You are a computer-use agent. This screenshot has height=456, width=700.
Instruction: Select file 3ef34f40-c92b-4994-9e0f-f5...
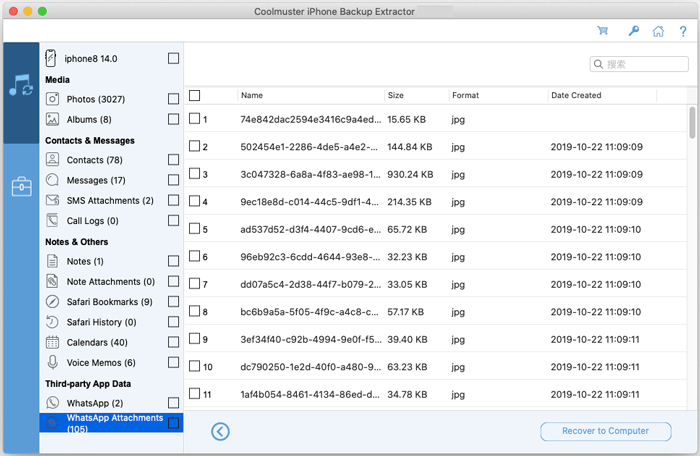pos(311,339)
